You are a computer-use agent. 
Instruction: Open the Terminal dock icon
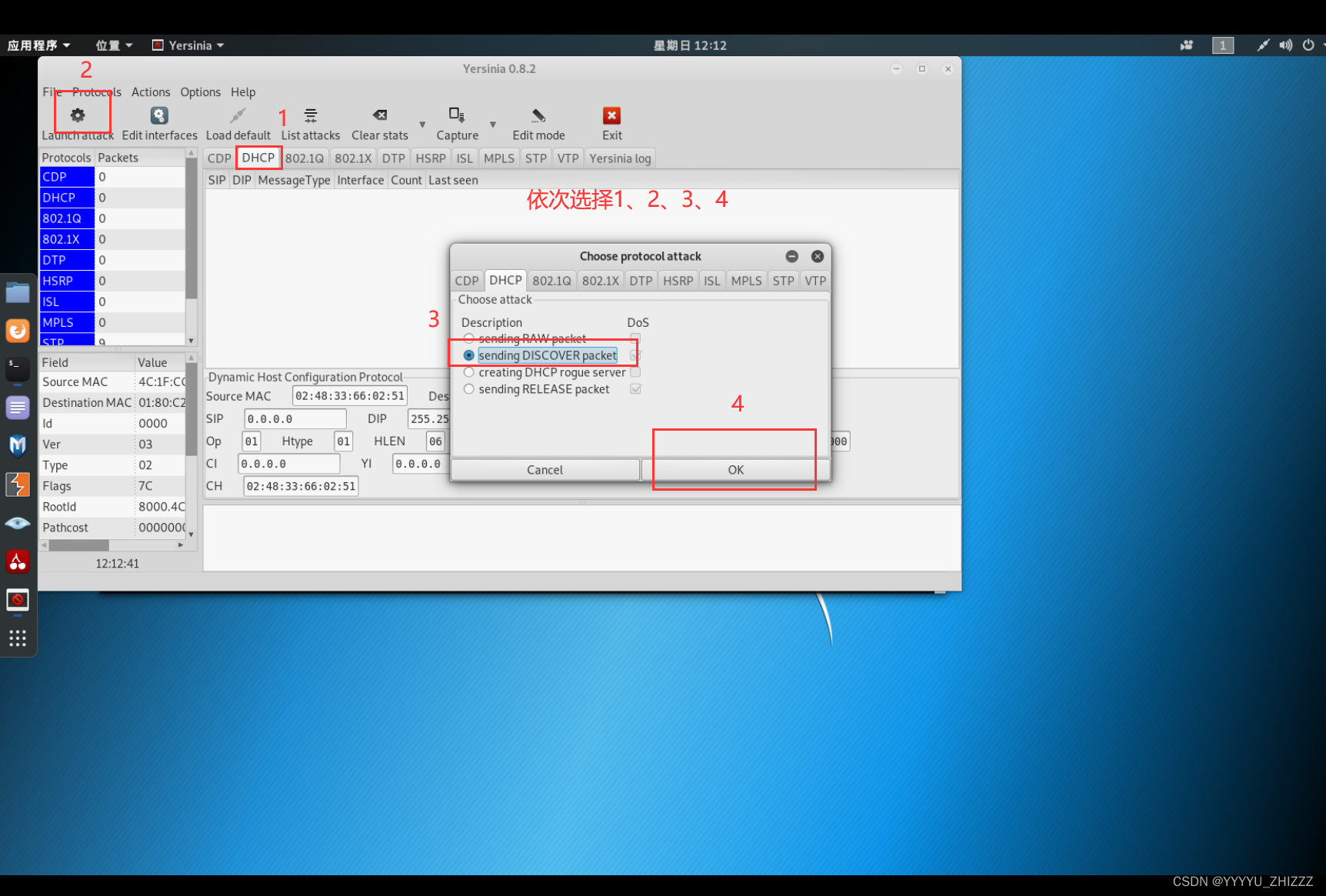tap(18, 369)
